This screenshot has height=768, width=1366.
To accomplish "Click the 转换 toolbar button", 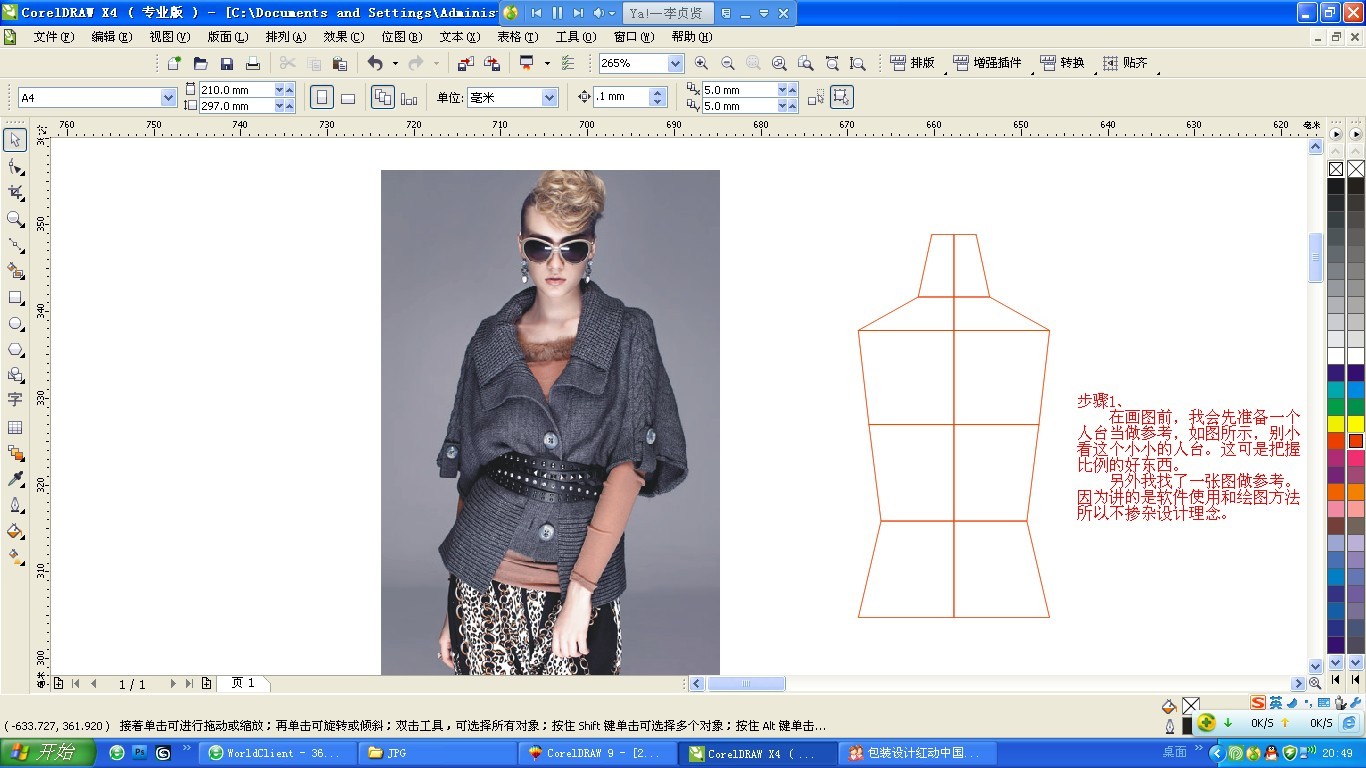I will (1063, 63).
